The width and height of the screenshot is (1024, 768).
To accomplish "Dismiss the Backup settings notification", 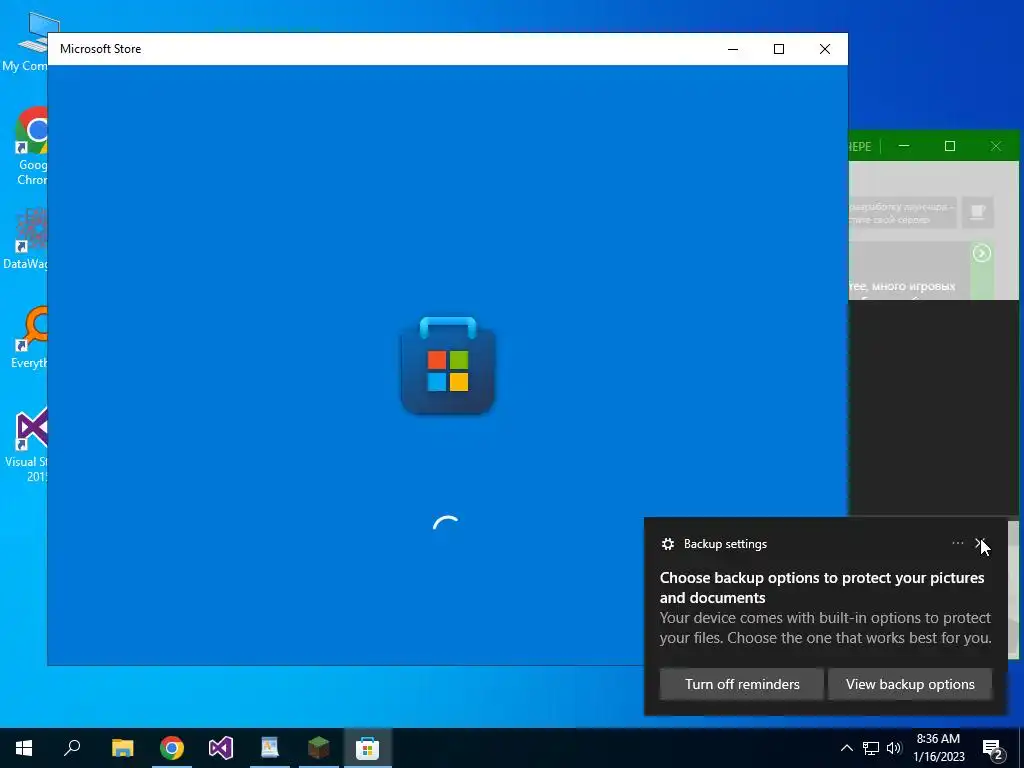I will point(980,543).
